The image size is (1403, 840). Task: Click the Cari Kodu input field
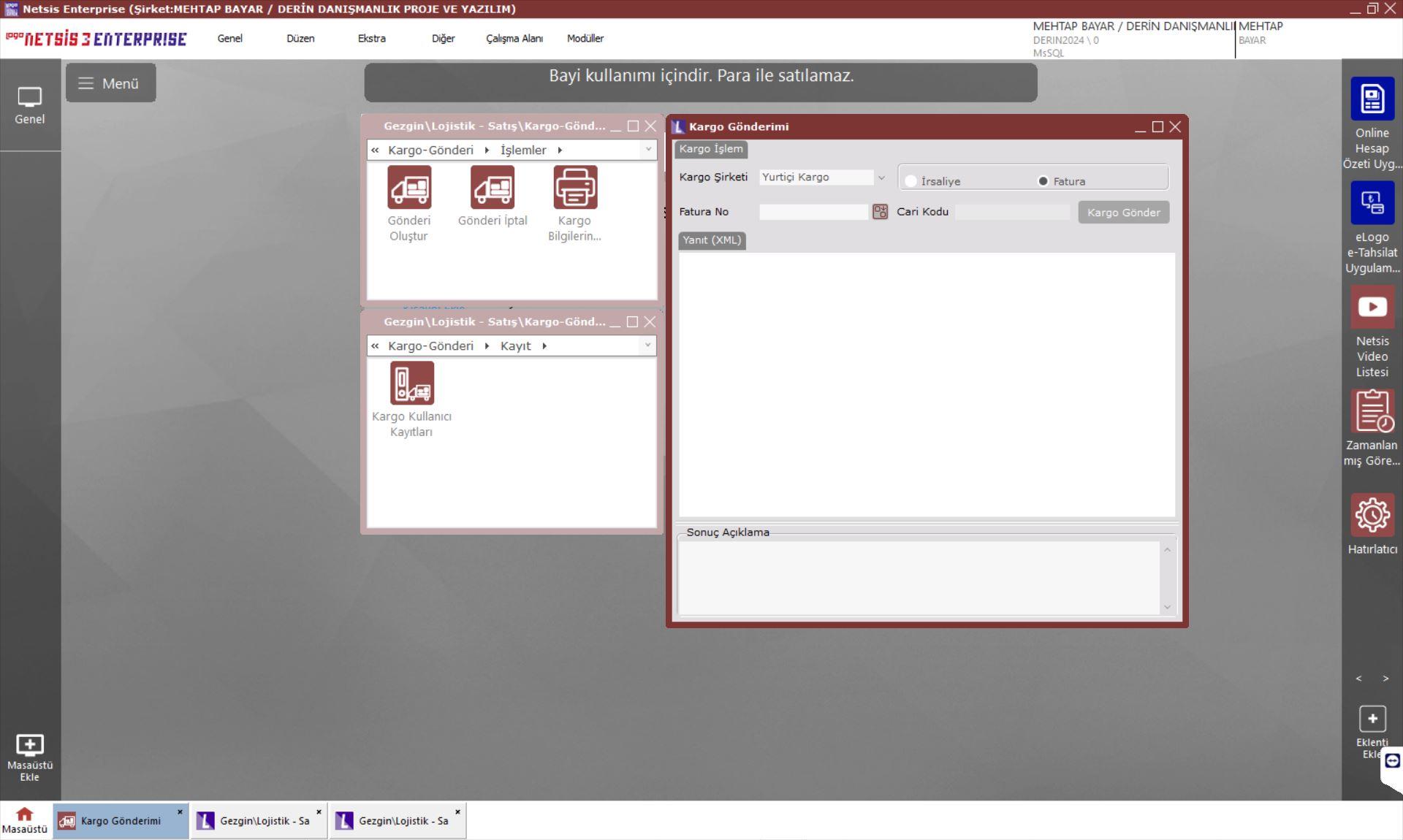pos(1012,212)
